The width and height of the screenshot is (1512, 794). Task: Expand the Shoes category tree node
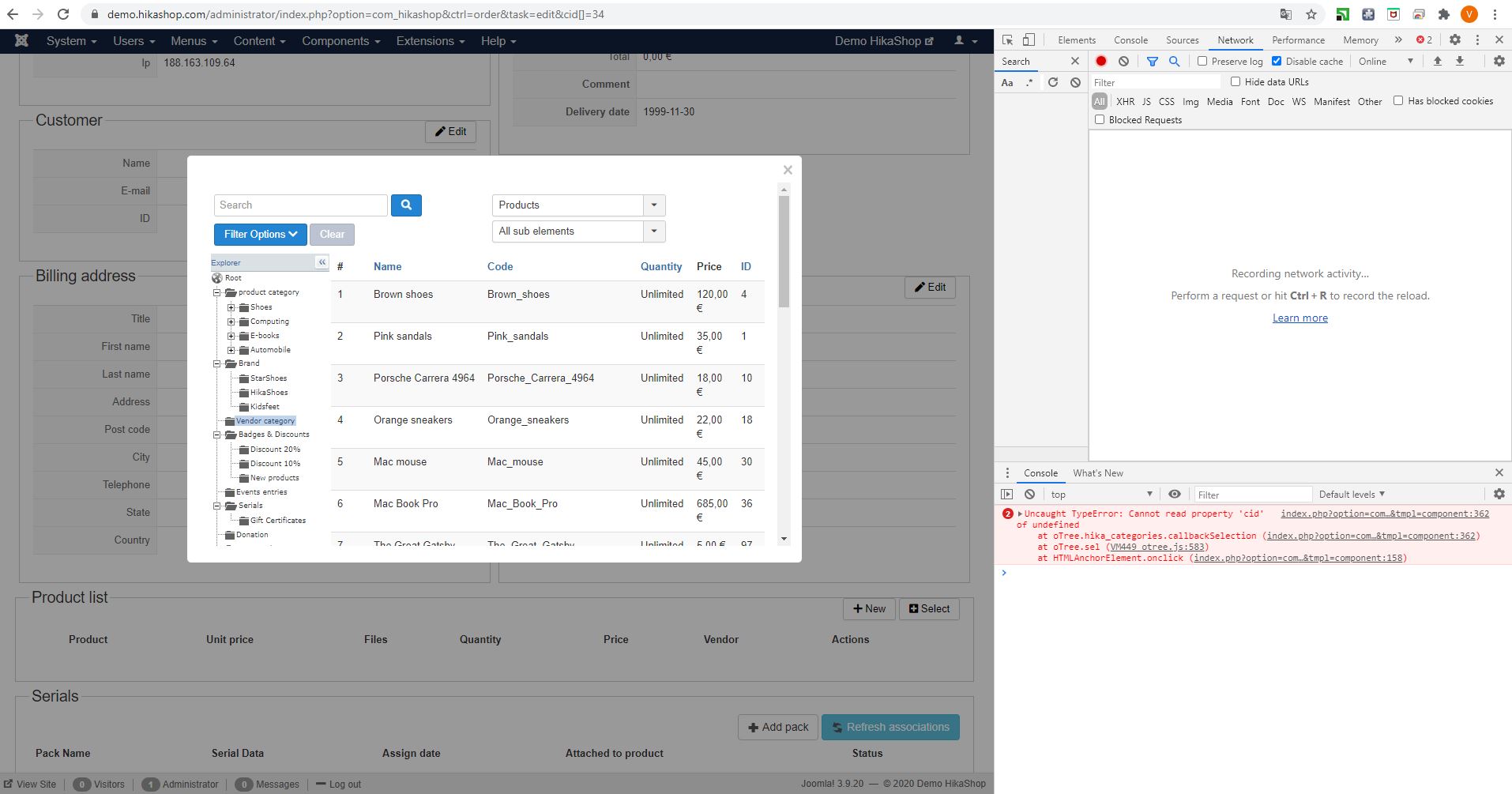(231, 307)
